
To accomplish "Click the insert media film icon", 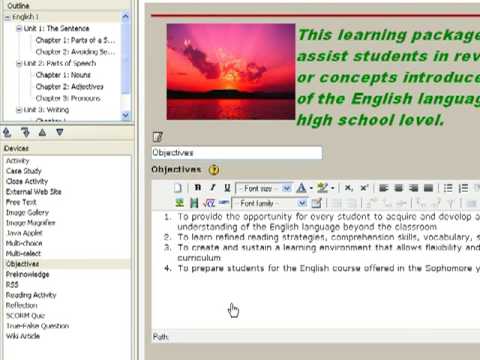I will (x=194, y=203).
